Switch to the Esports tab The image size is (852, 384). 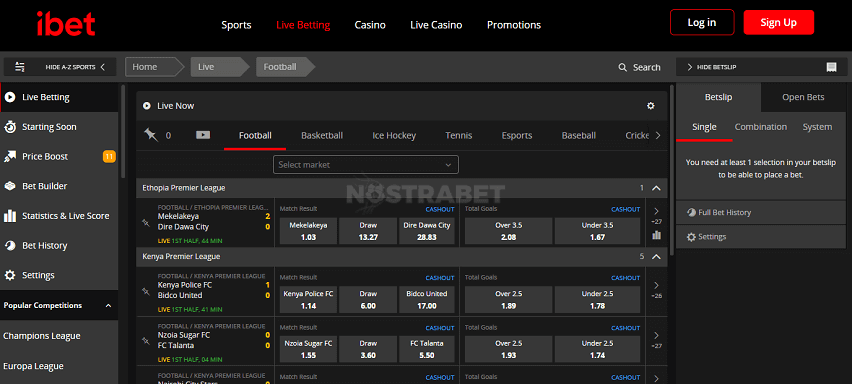pos(517,136)
